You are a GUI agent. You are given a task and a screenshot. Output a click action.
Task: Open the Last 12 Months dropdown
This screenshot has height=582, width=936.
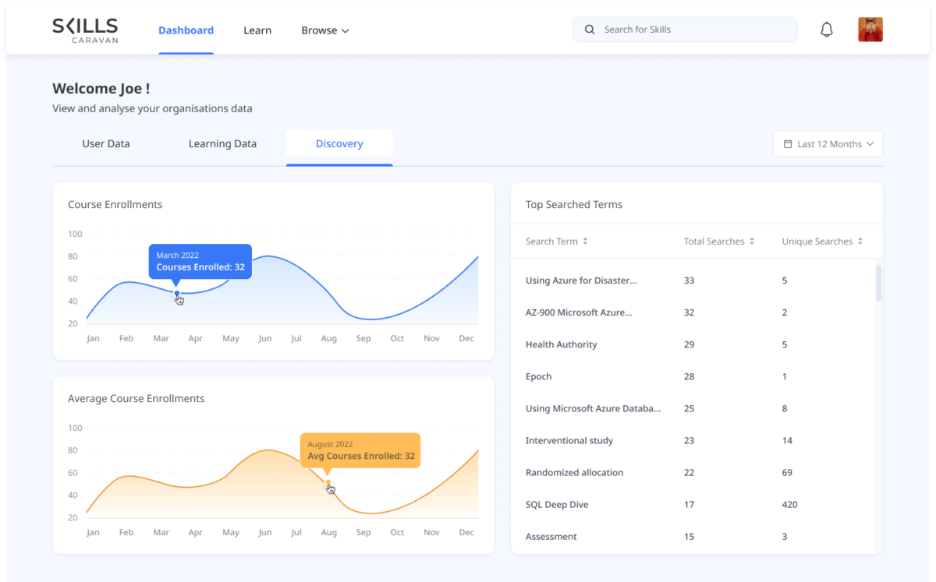click(828, 144)
